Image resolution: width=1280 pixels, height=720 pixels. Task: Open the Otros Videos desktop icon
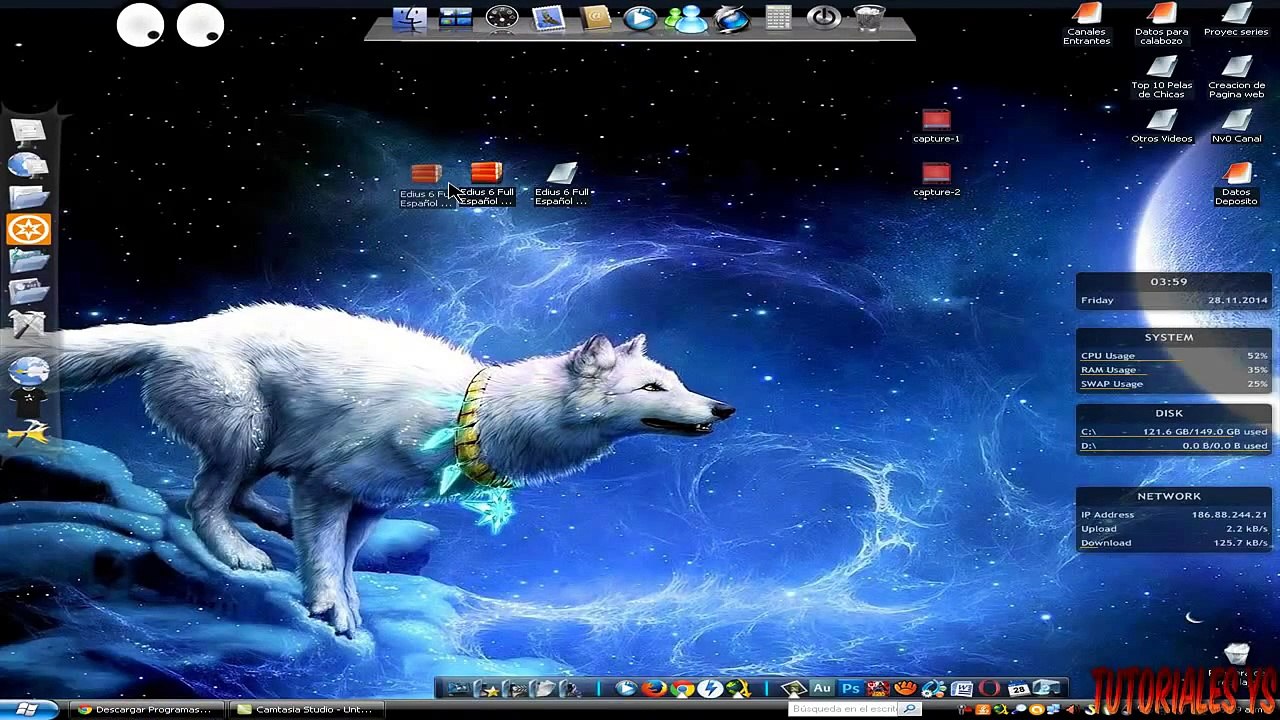[1162, 127]
